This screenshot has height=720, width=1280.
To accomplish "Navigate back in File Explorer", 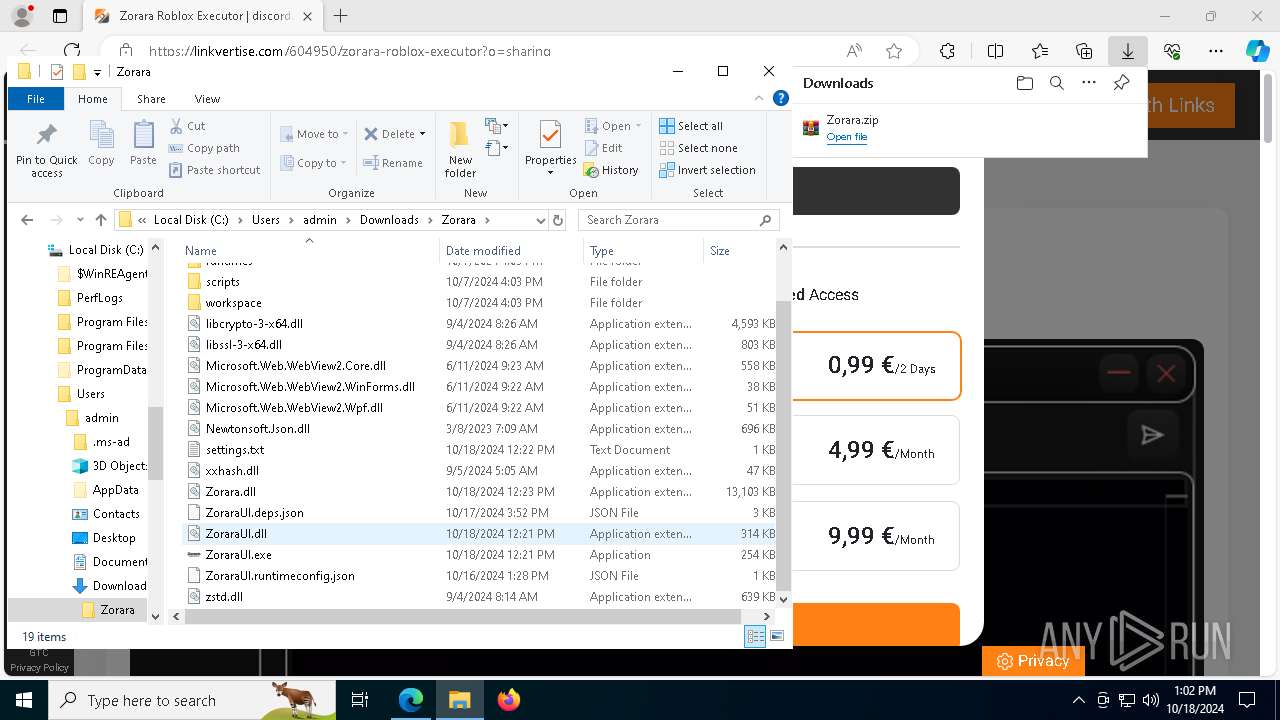I will click(27, 220).
